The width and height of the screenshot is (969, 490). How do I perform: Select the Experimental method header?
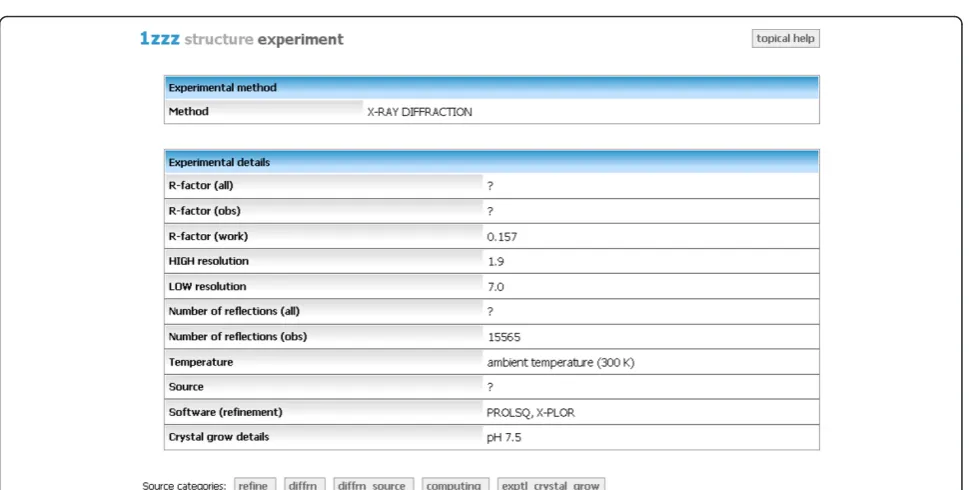(492, 88)
